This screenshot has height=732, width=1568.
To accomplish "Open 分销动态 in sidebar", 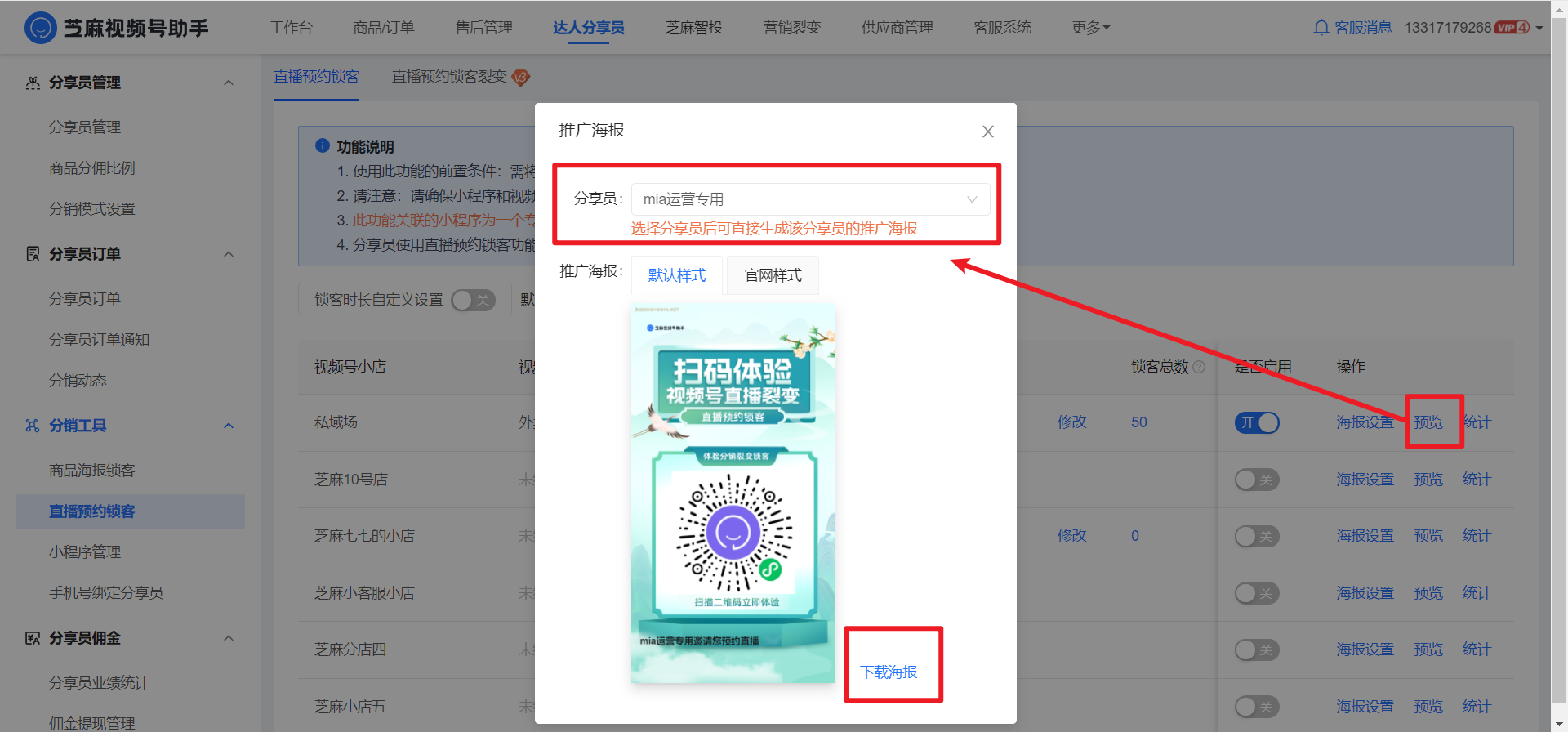I will [x=78, y=381].
